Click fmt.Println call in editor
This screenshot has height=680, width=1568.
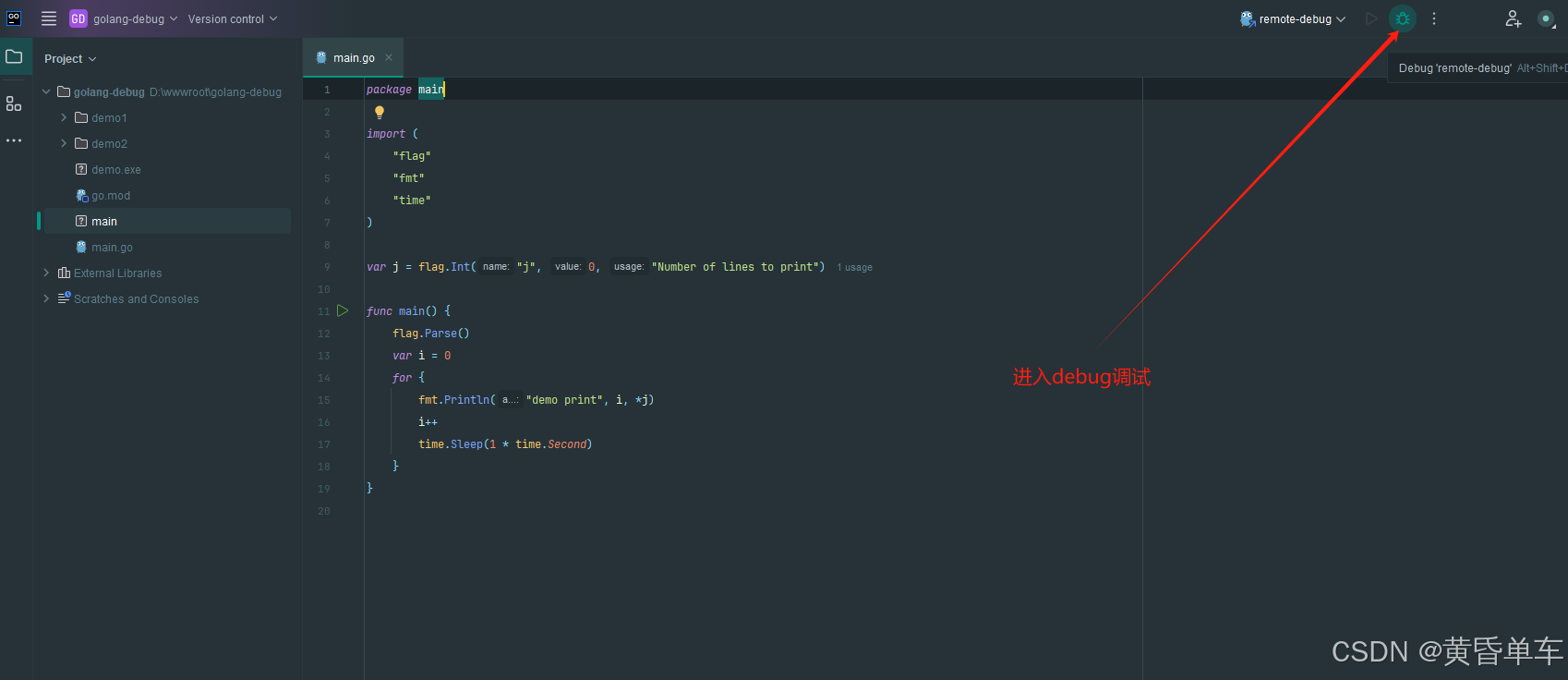(536, 400)
